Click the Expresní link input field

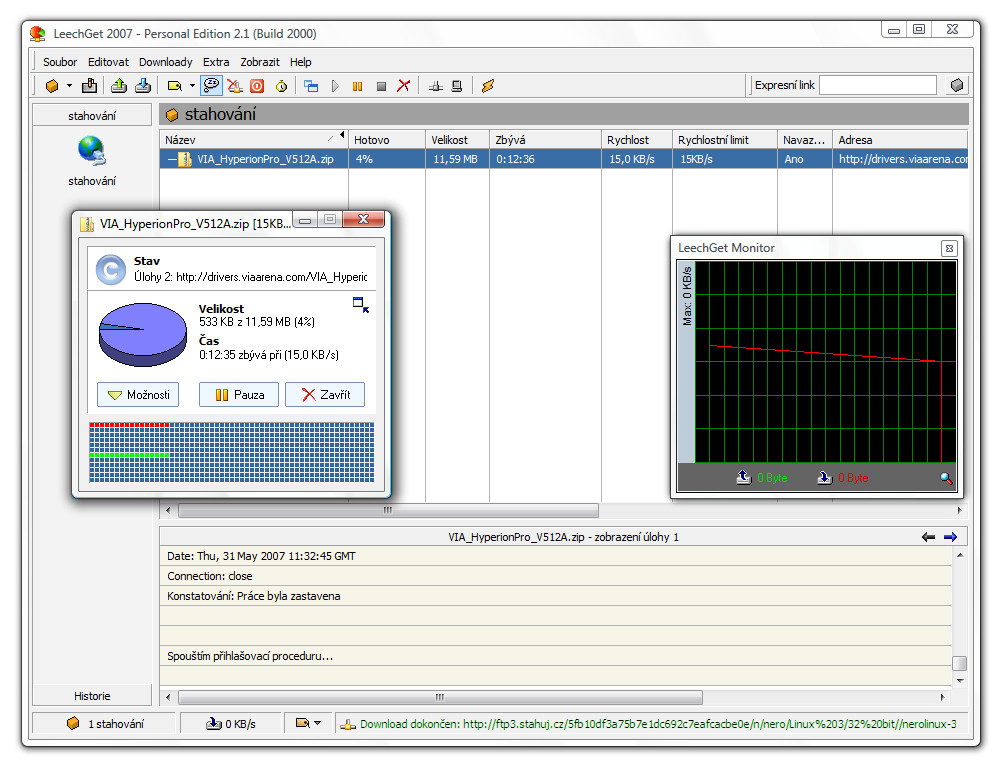pyautogui.click(x=878, y=85)
